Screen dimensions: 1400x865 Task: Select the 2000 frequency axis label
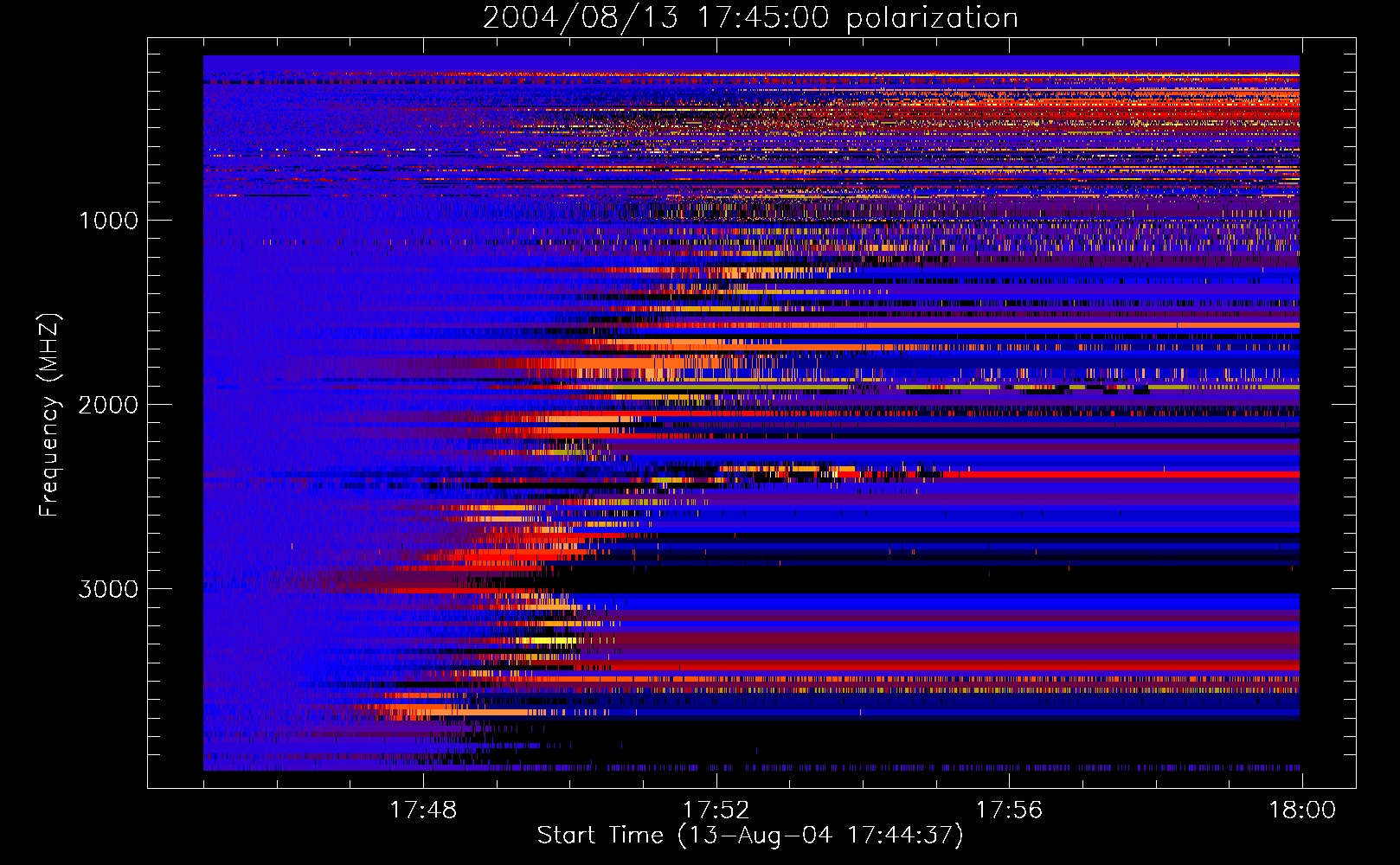[108, 405]
